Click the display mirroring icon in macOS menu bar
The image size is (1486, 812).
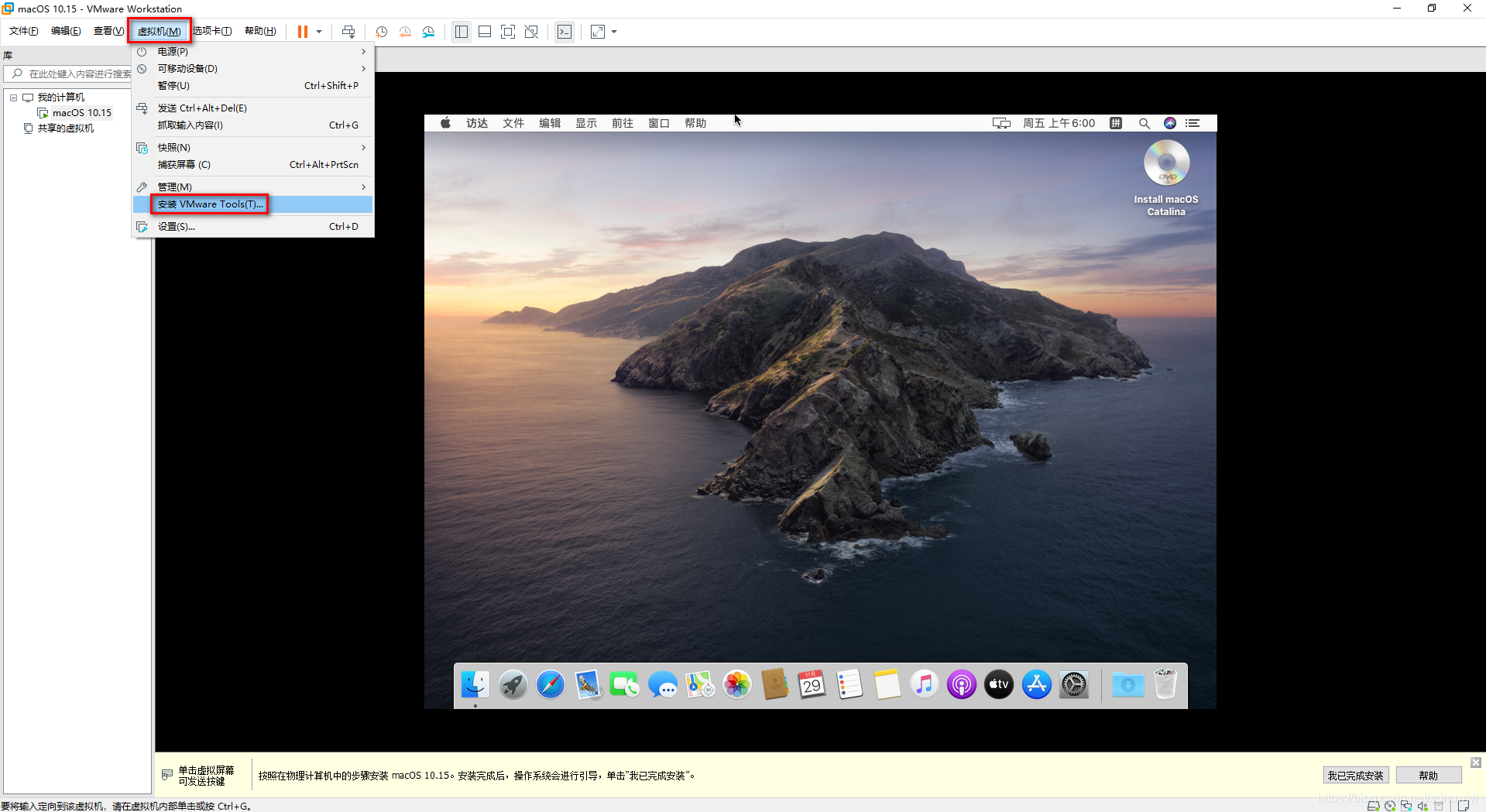pos(1001,123)
